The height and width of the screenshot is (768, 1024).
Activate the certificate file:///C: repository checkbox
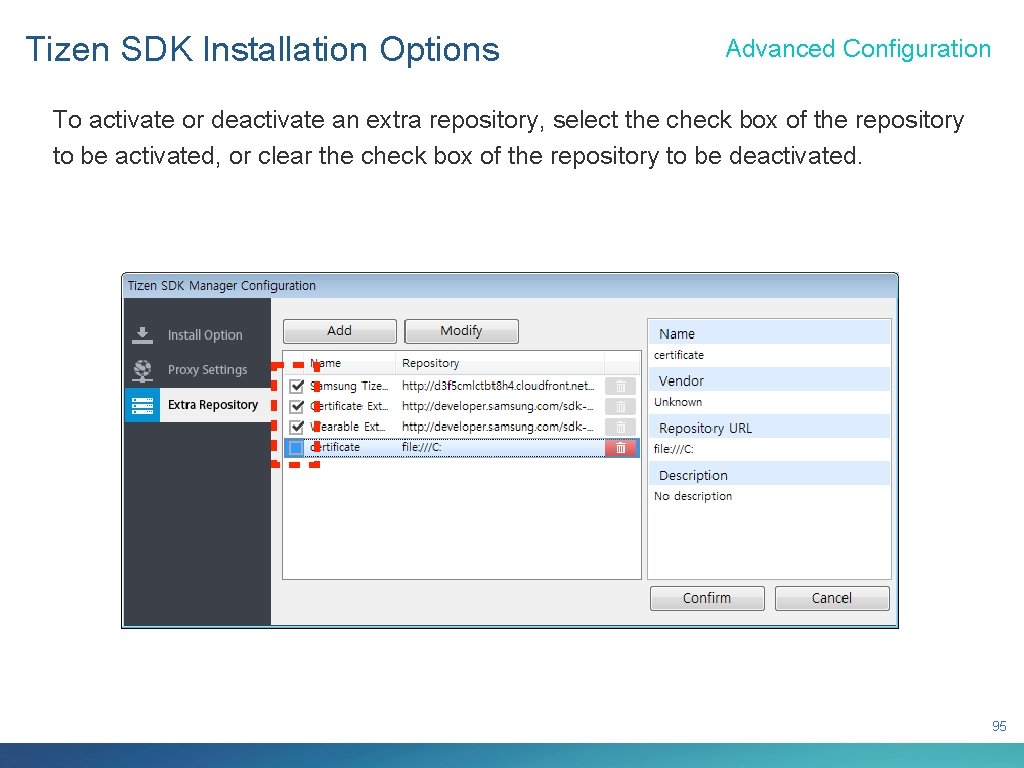296,448
